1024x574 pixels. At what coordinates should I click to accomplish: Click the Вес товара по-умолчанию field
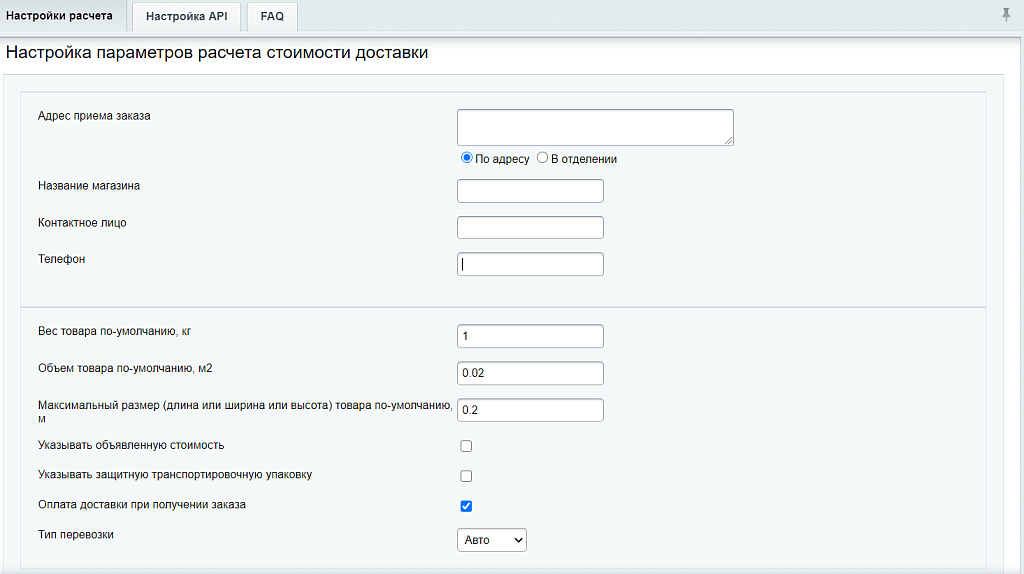click(x=530, y=336)
